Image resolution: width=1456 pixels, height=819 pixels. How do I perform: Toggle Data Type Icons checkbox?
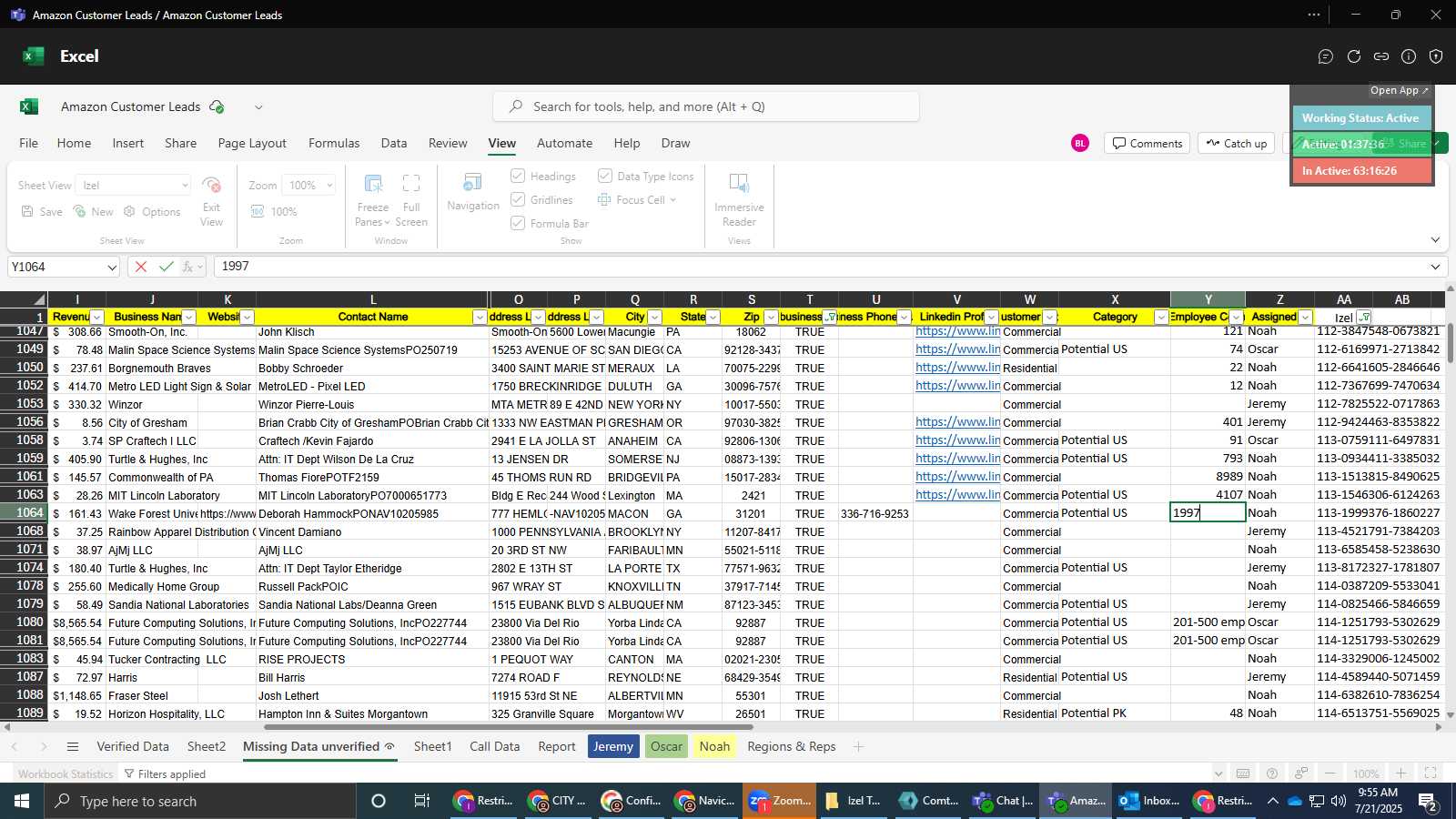604,176
